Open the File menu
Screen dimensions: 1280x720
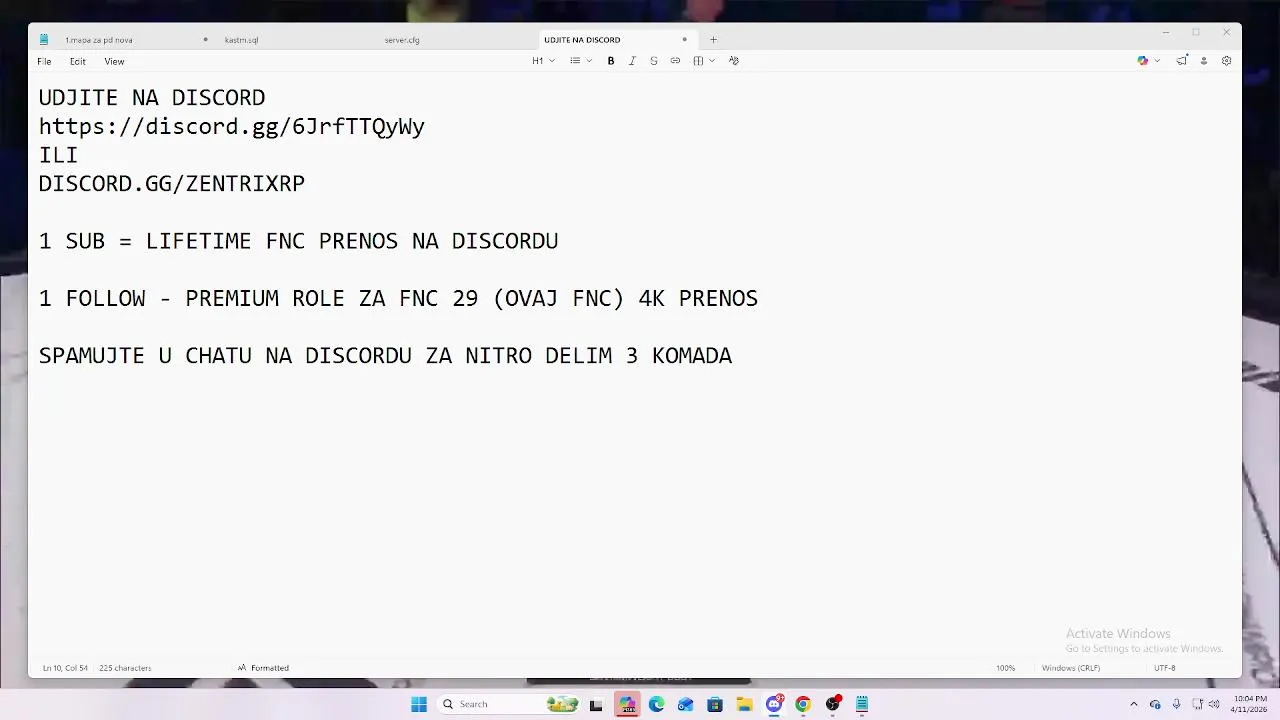pyautogui.click(x=44, y=61)
